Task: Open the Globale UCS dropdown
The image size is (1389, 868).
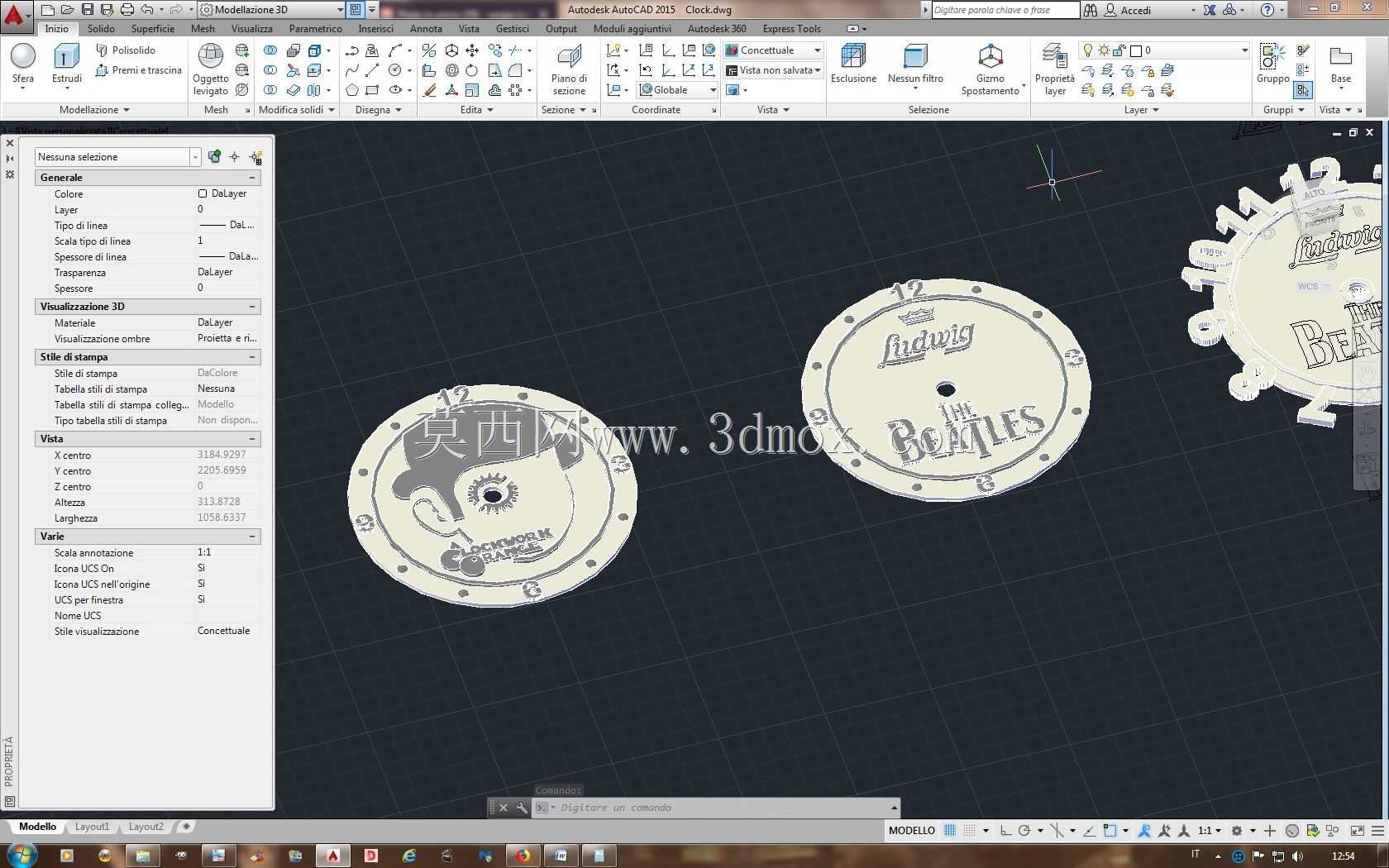Action: (x=677, y=90)
